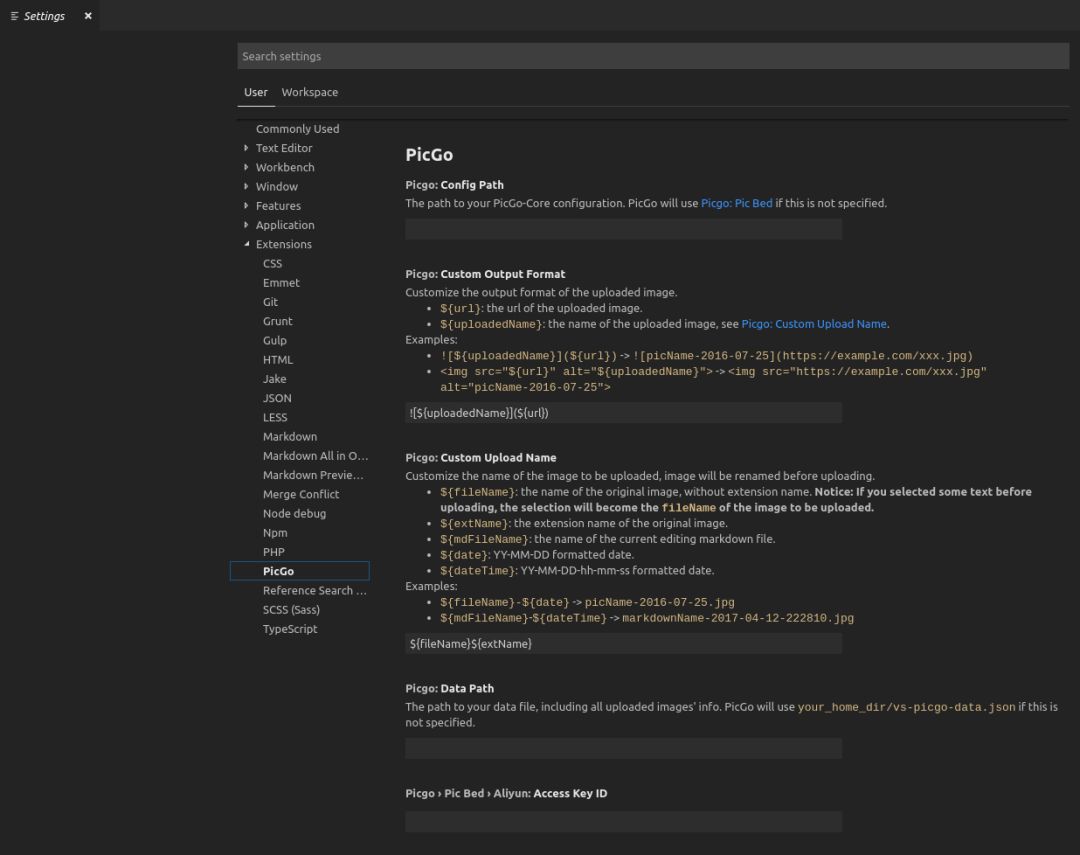Click the Search settings box

653,56
